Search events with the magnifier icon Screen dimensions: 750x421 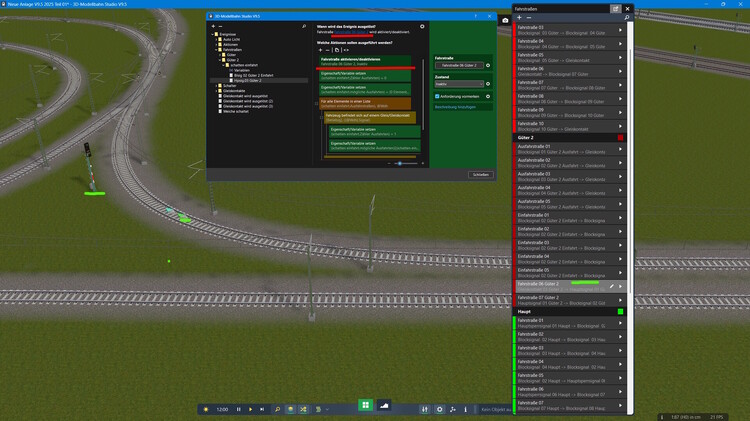[304, 26]
